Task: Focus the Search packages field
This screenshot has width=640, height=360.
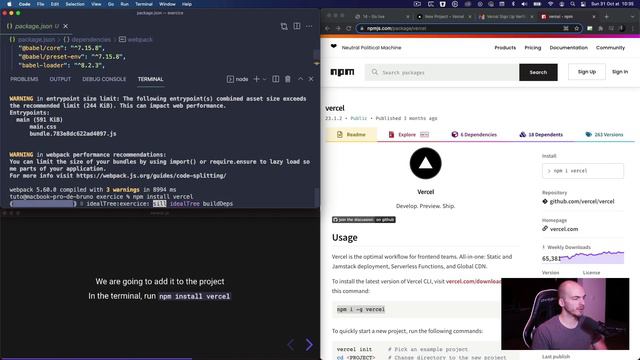Action: (x=442, y=72)
